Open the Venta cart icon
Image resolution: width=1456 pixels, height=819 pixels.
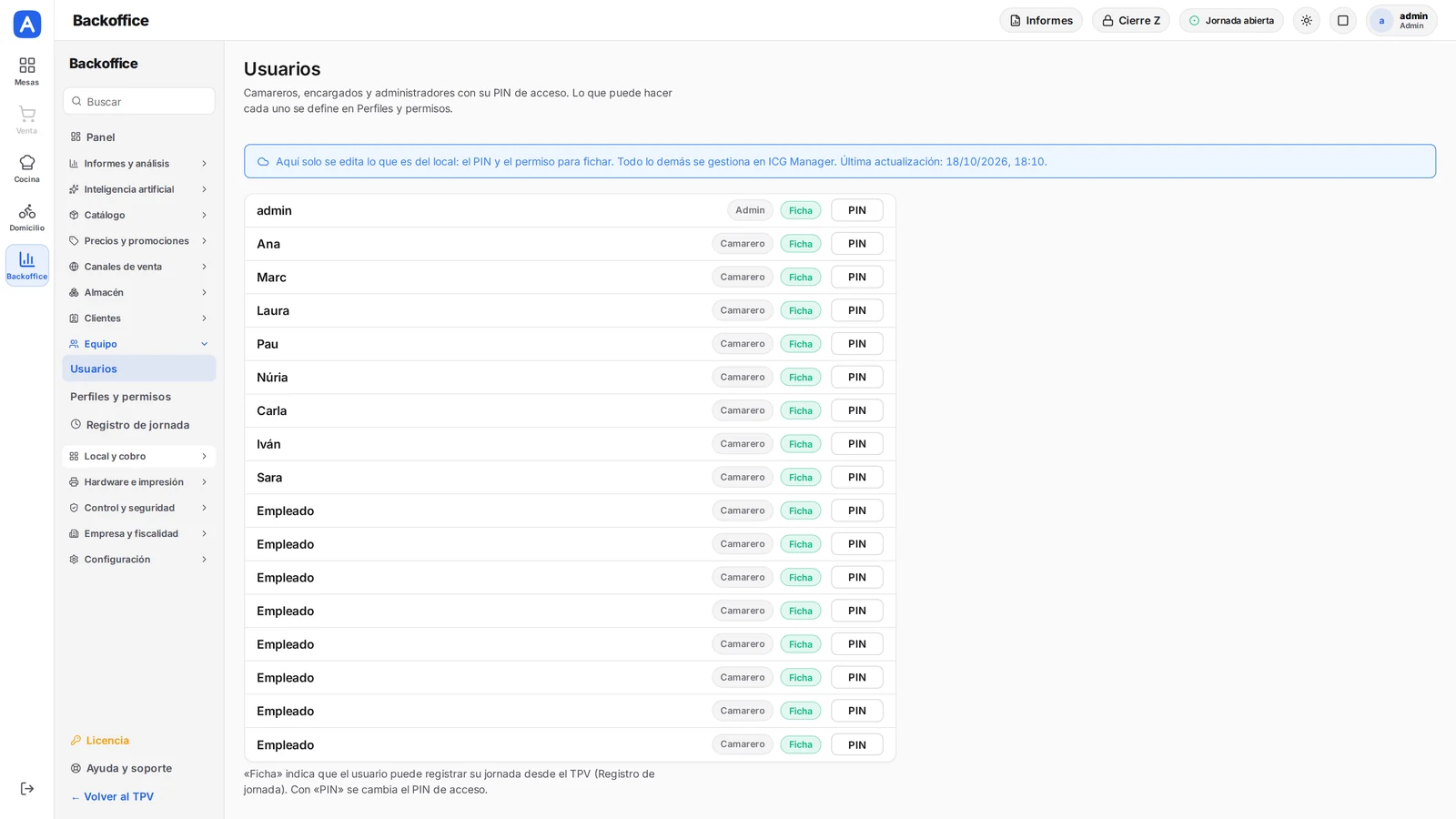click(x=26, y=119)
